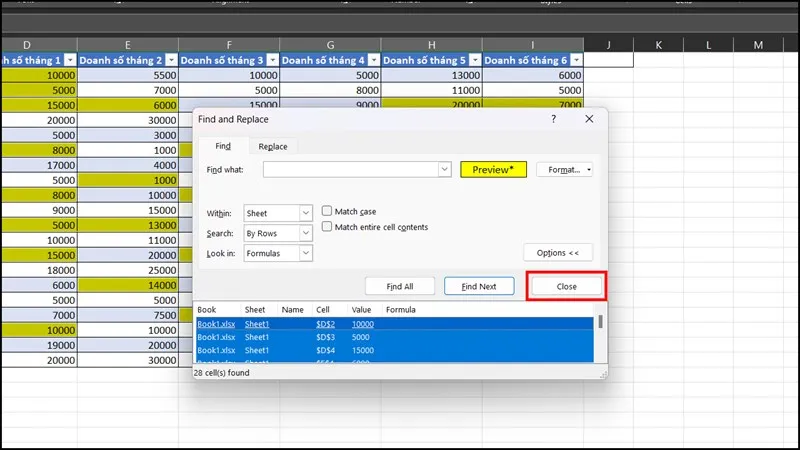This screenshot has height=450, width=800.
Task: Click the help question mark in Find and Replace
Action: [x=554, y=119]
